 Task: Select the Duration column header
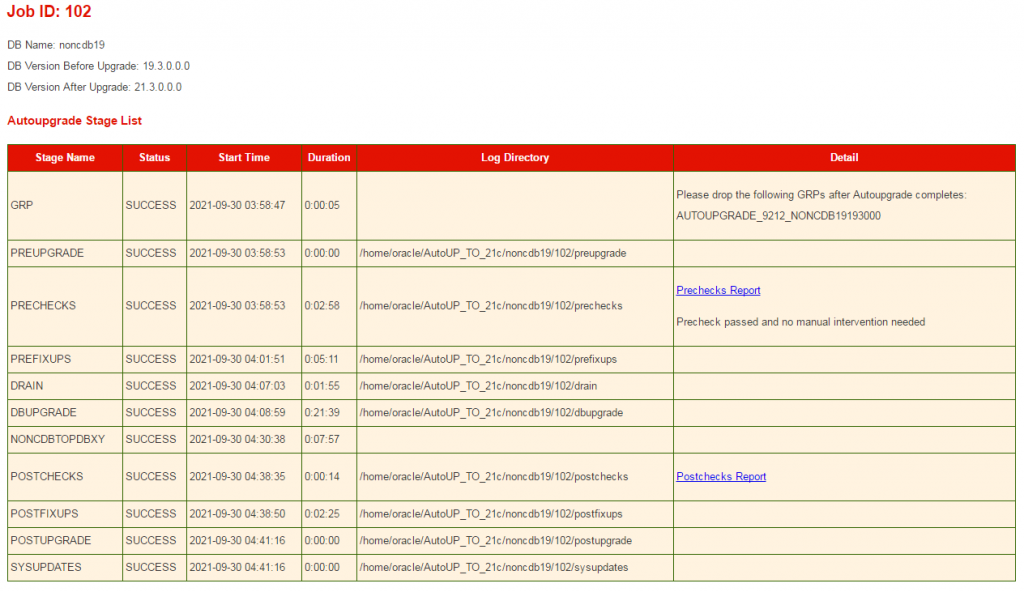coord(327,158)
